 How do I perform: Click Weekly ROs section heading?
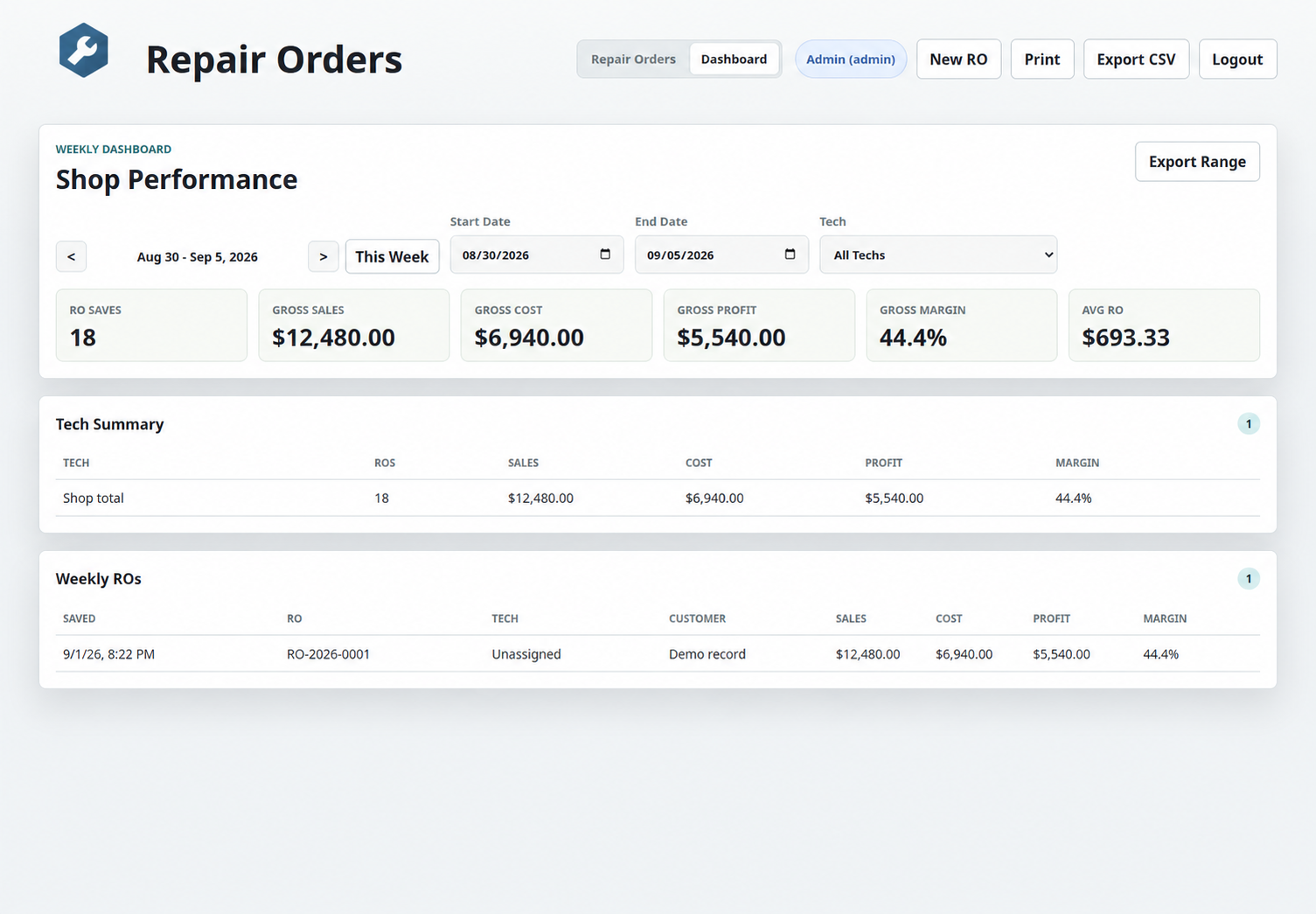(99, 579)
